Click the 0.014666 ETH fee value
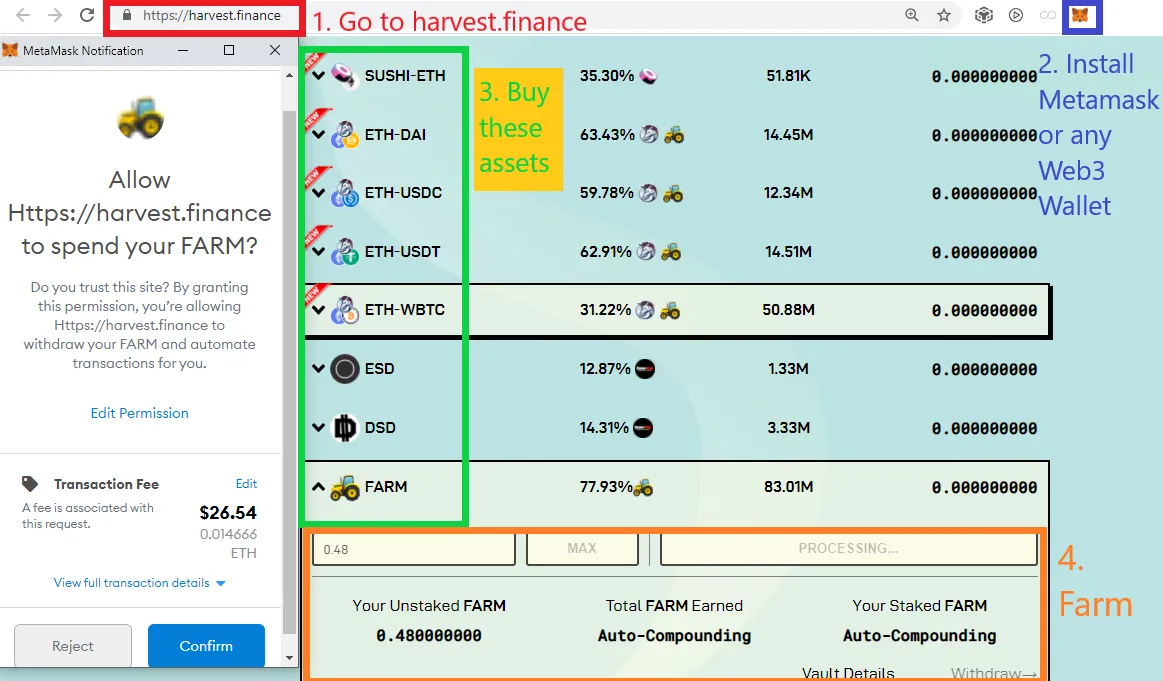1163x681 pixels. 228,543
